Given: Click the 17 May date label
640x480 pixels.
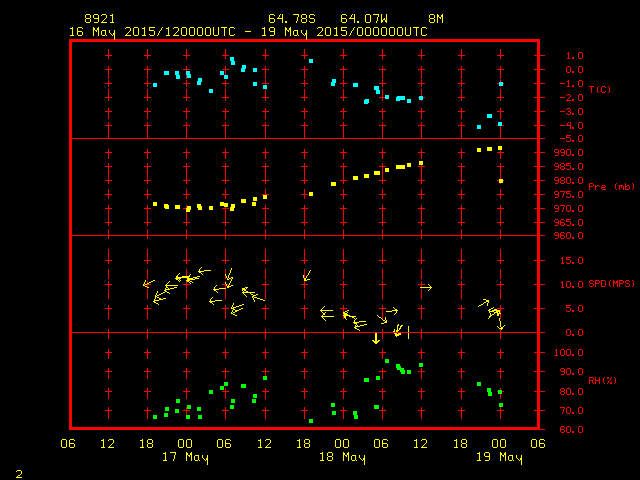Looking at the screenshot, I should pyautogui.click(x=185, y=457).
